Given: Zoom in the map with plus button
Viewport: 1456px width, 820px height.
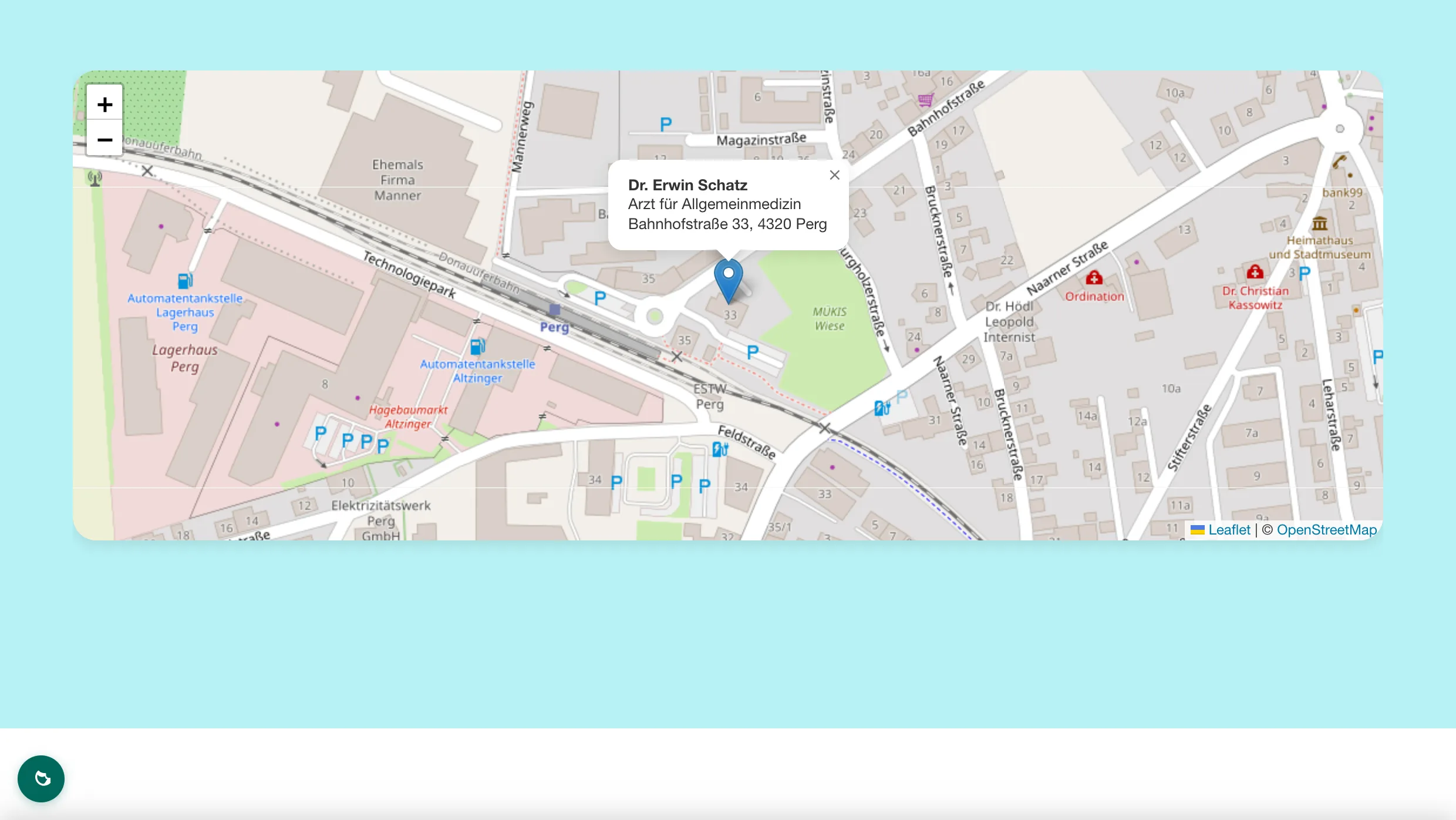Looking at the screenshot, I should [105, 104].
